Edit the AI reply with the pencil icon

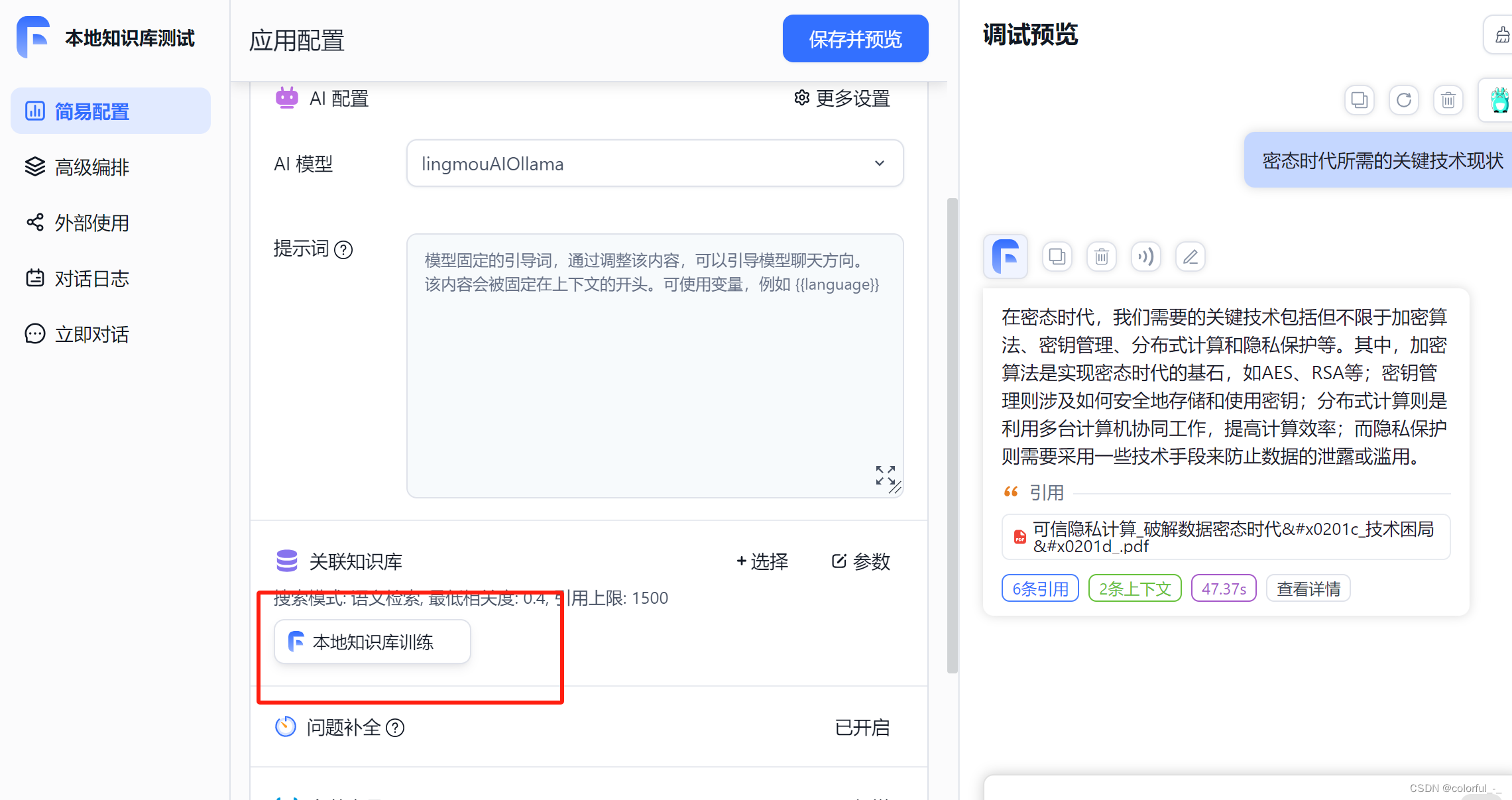pyautogui.click(x=1191, y=257)
